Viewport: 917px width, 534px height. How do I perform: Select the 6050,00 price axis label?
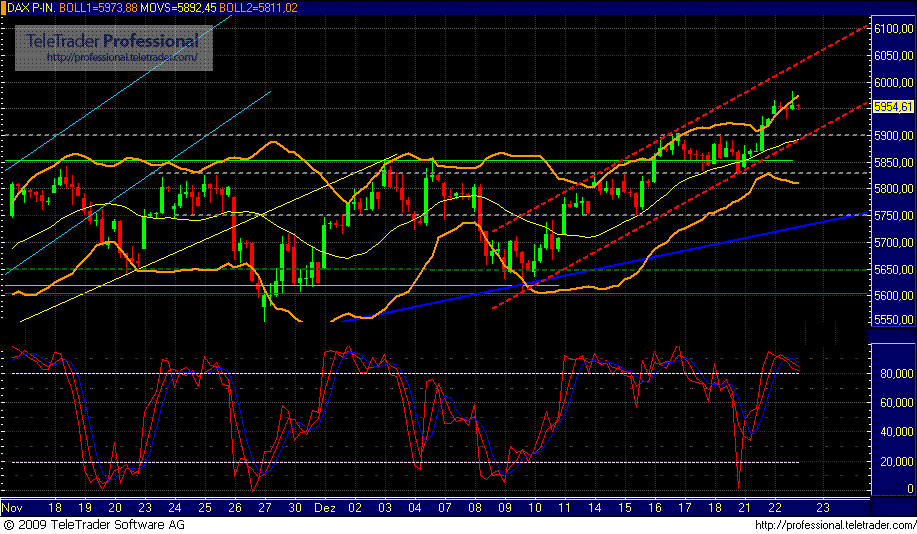[x=894, y=56]
